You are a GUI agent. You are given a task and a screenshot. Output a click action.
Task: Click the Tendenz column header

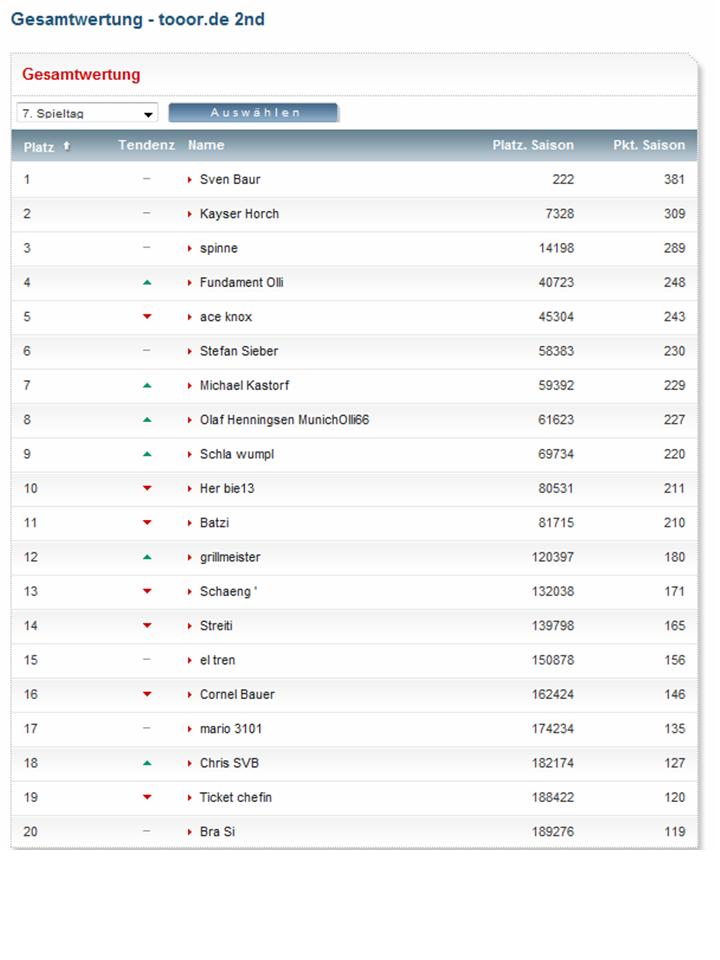point(146,145)
